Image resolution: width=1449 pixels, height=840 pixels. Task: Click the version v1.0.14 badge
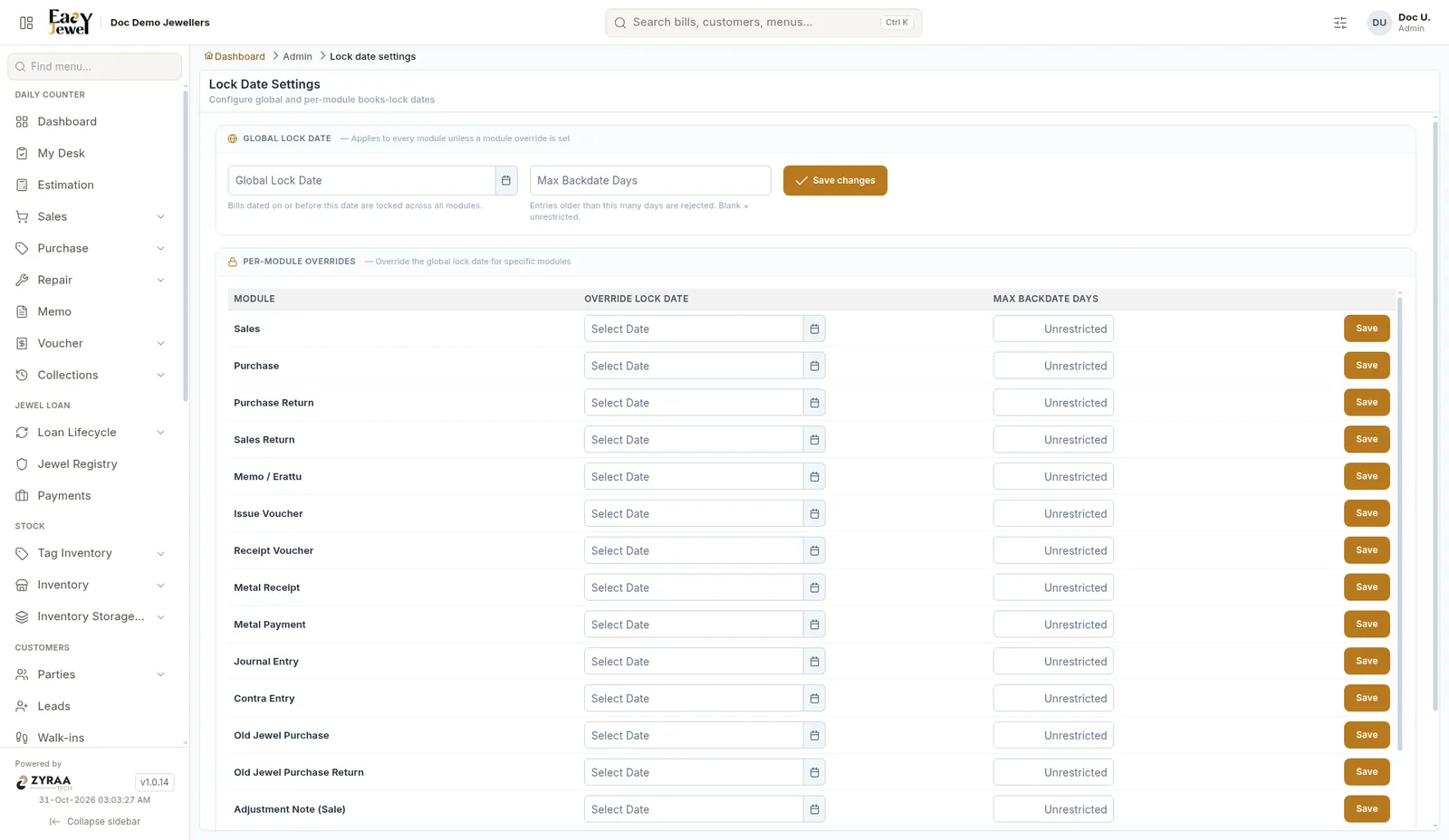155,782
